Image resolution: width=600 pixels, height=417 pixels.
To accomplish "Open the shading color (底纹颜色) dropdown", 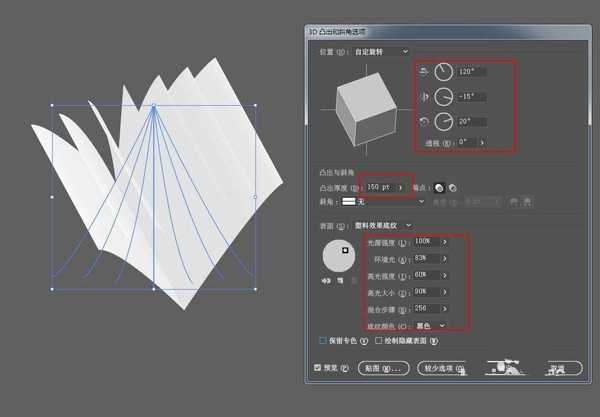I will tap(442, 325).
